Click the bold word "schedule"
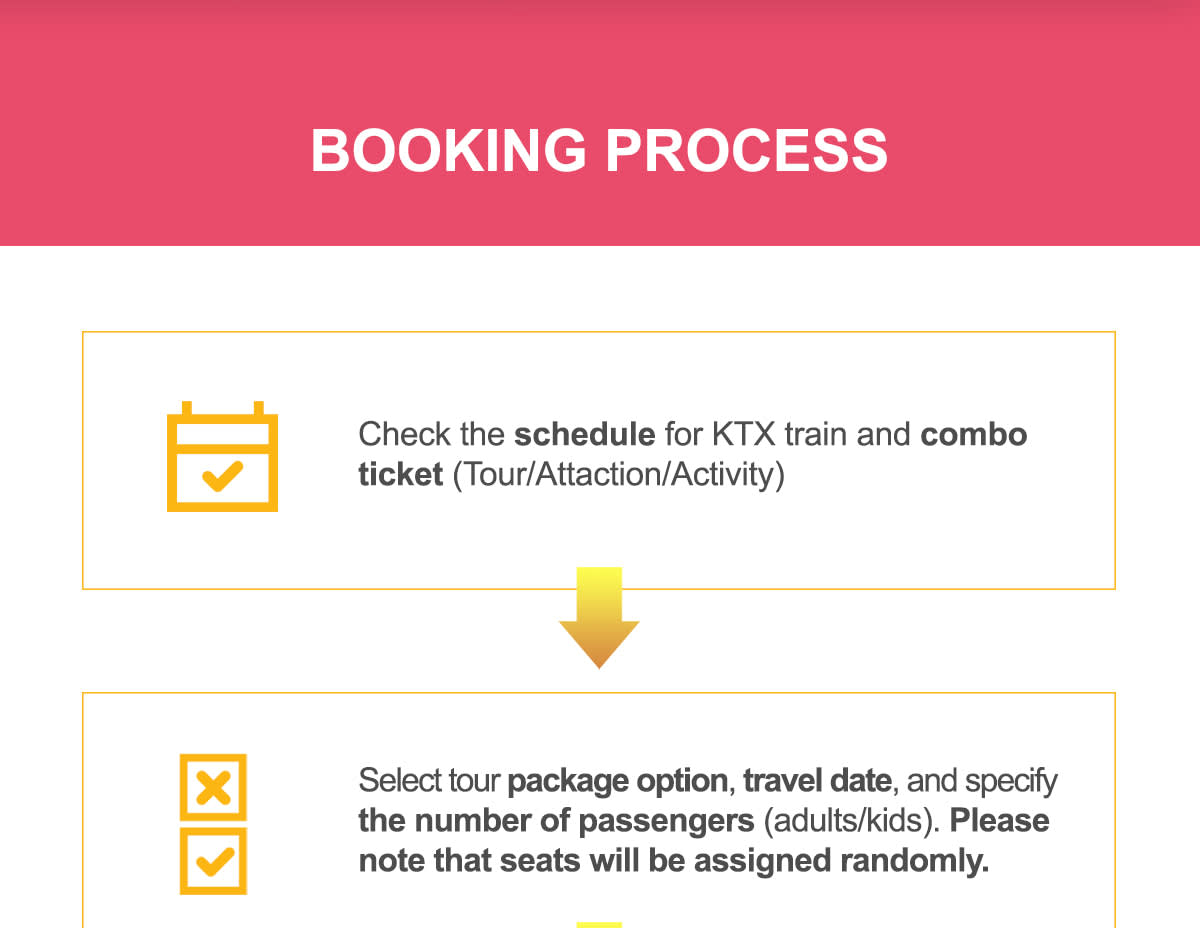 (585, 435)
